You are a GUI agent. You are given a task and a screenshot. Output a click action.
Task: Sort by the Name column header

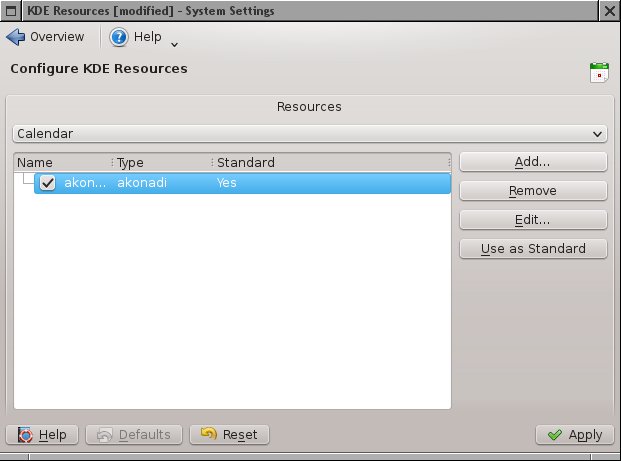click(63, 162)
